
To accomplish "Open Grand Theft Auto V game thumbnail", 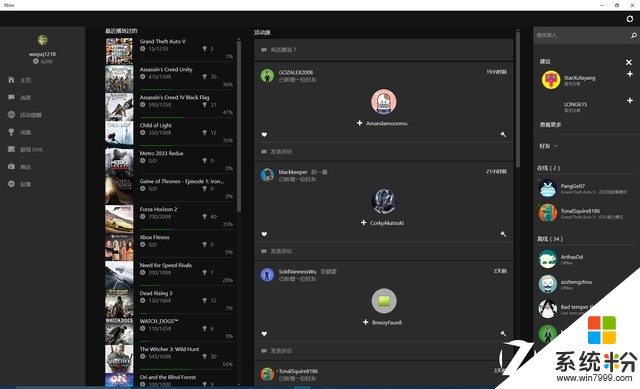I will (119, 51).
